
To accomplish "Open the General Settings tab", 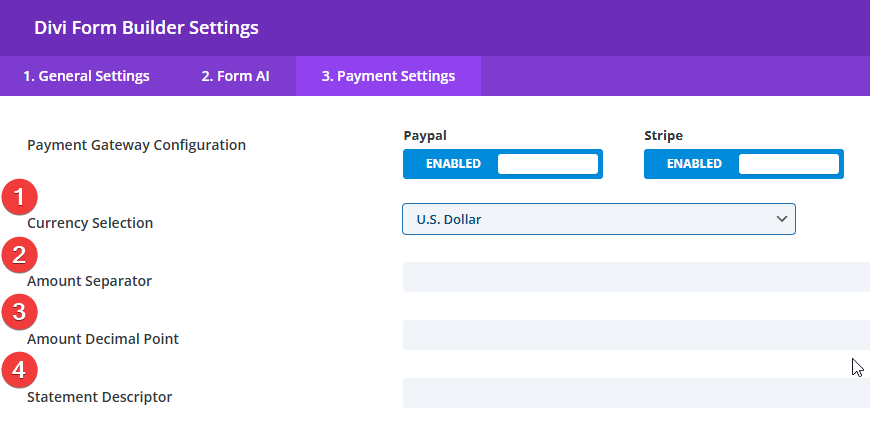I will (x=86, y=76).
